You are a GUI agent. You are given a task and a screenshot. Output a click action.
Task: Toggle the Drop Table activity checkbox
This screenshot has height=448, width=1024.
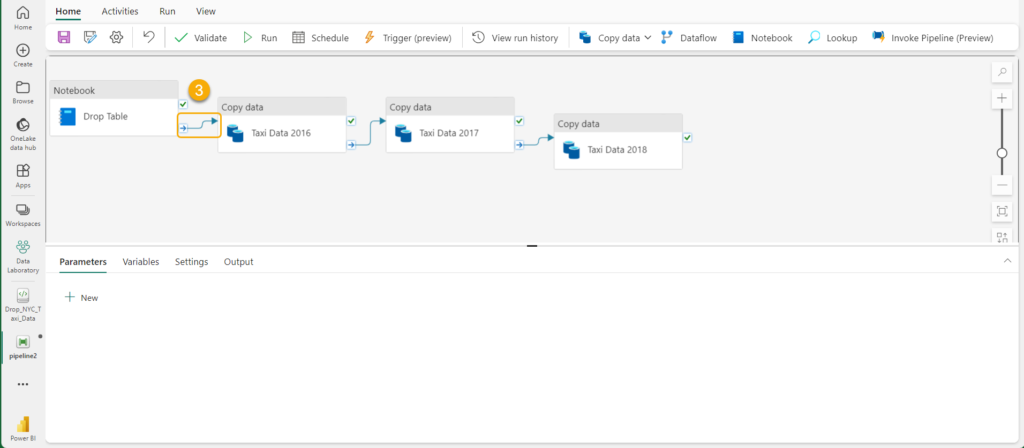[183, 104]
